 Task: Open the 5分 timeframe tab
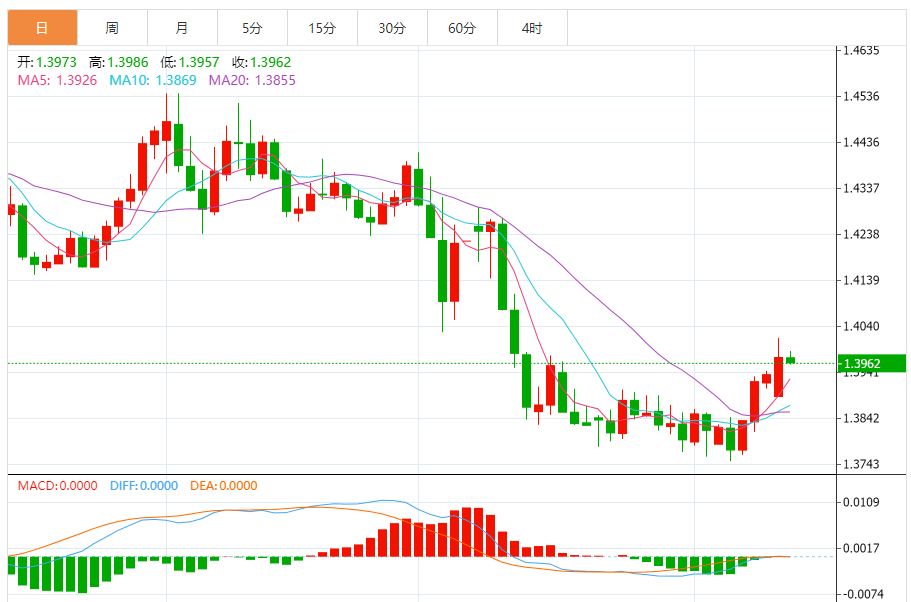coord(252,28)
